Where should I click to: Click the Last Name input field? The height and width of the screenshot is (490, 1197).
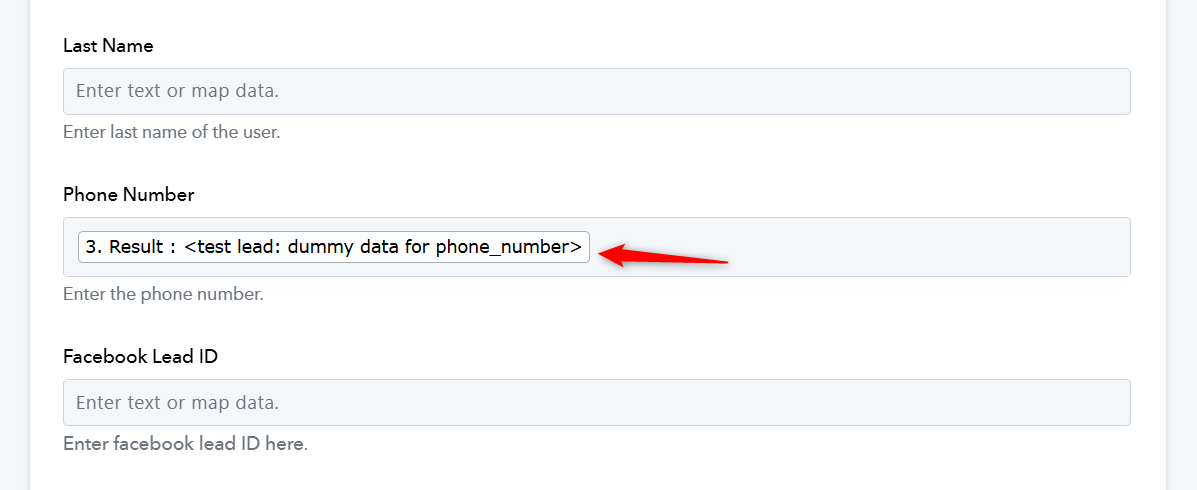596,91
